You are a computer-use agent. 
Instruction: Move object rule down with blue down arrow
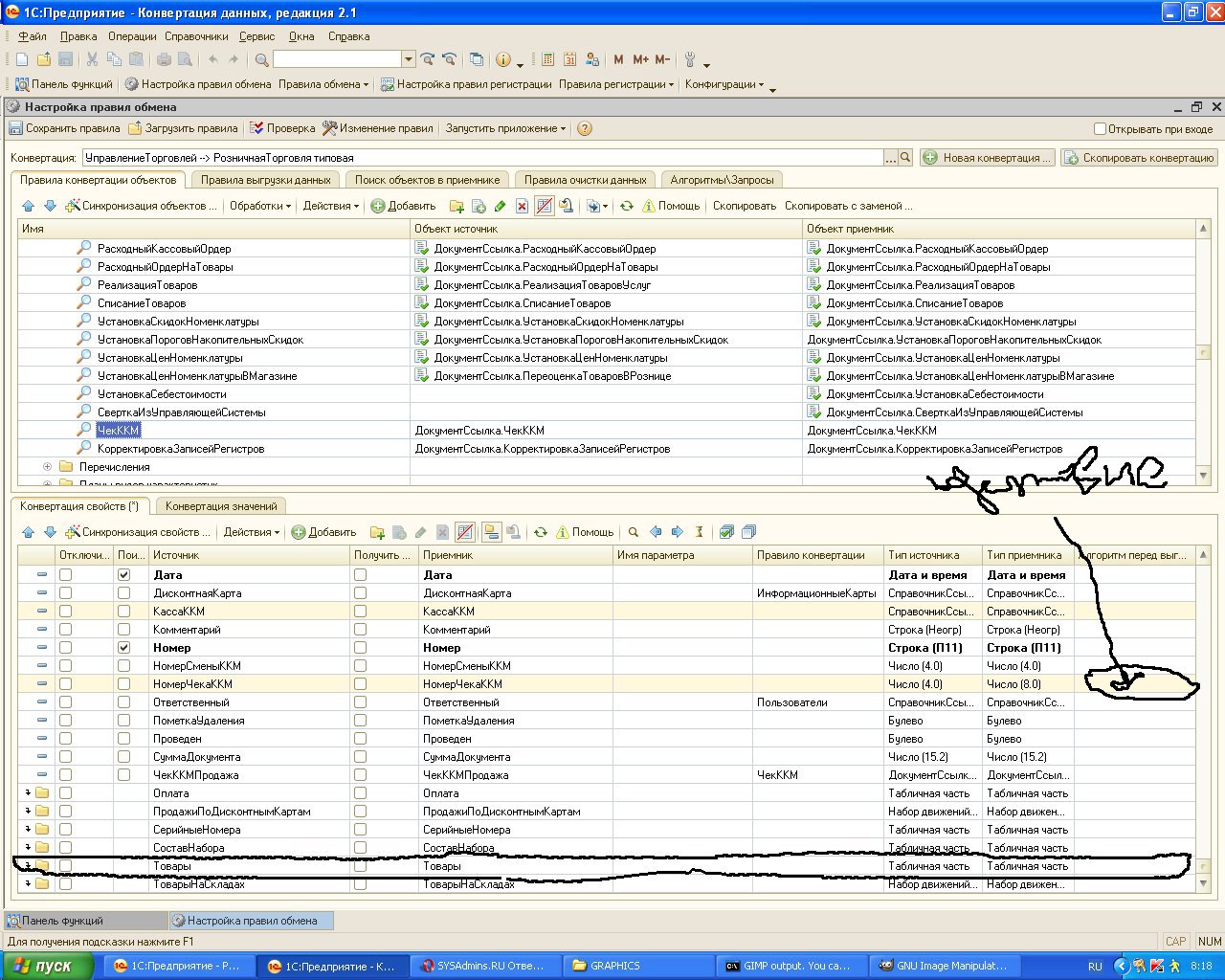click(50, 206)
